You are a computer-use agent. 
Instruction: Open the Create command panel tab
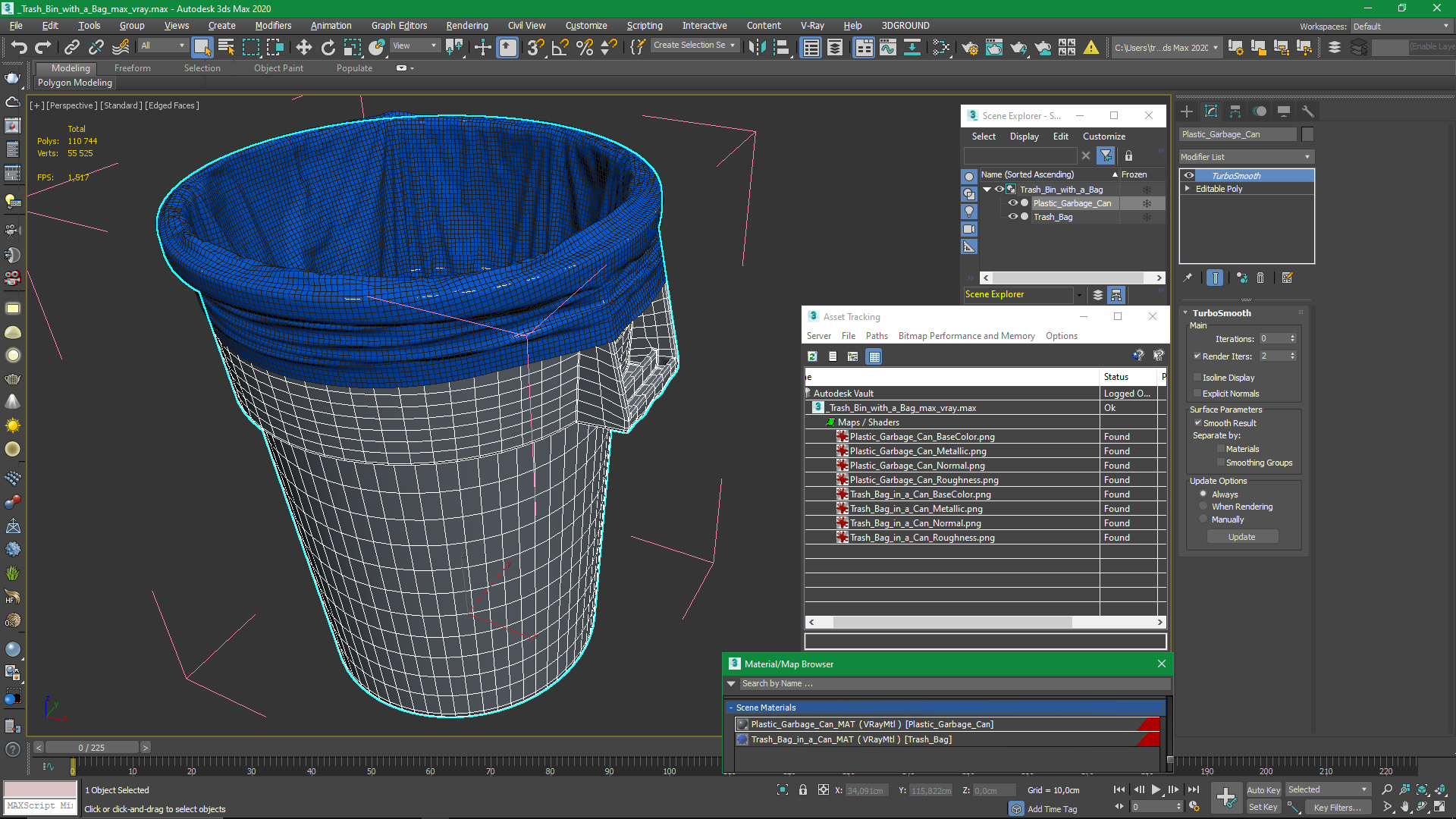[x=1187, y=111]
